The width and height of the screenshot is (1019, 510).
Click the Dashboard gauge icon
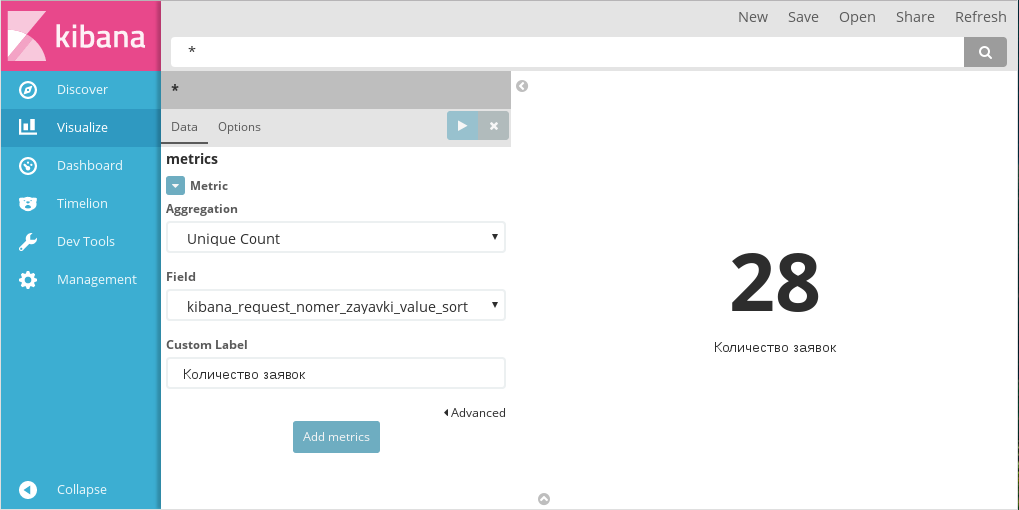click(28, 166)
